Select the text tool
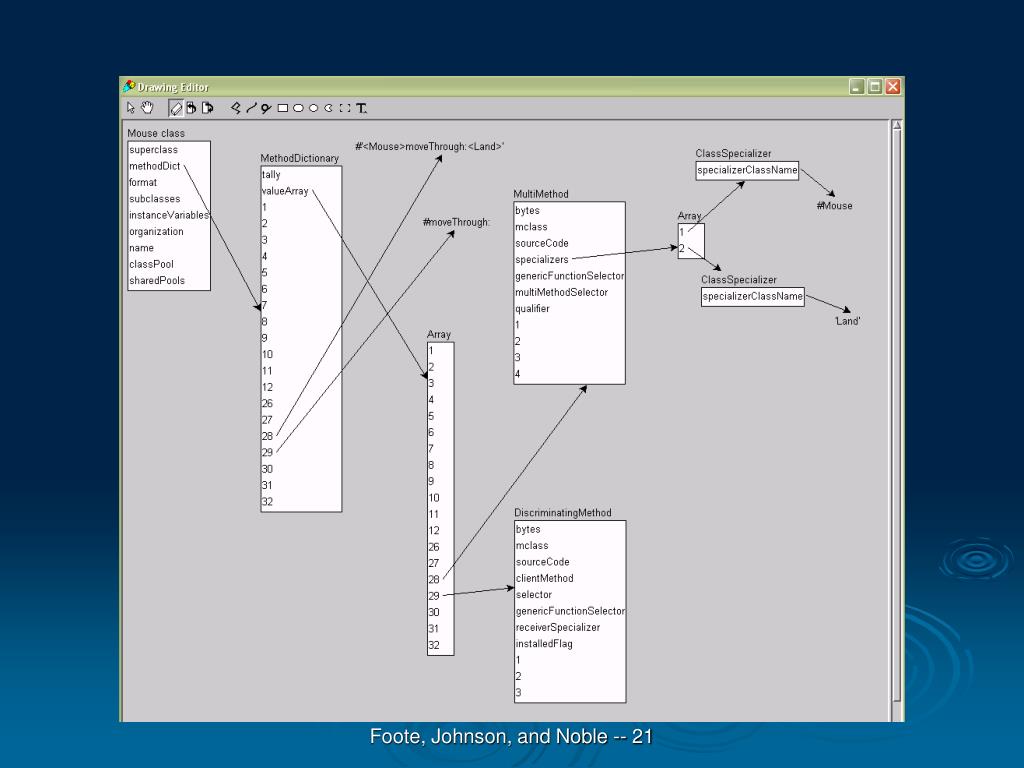The height and width of the screenshot is (768, 1024). [361, 108]
